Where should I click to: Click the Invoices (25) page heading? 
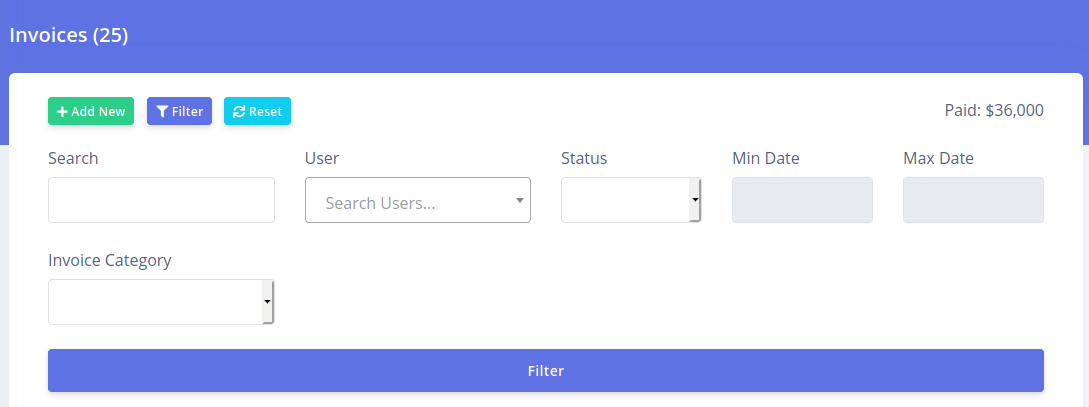(x=69, y=35)
